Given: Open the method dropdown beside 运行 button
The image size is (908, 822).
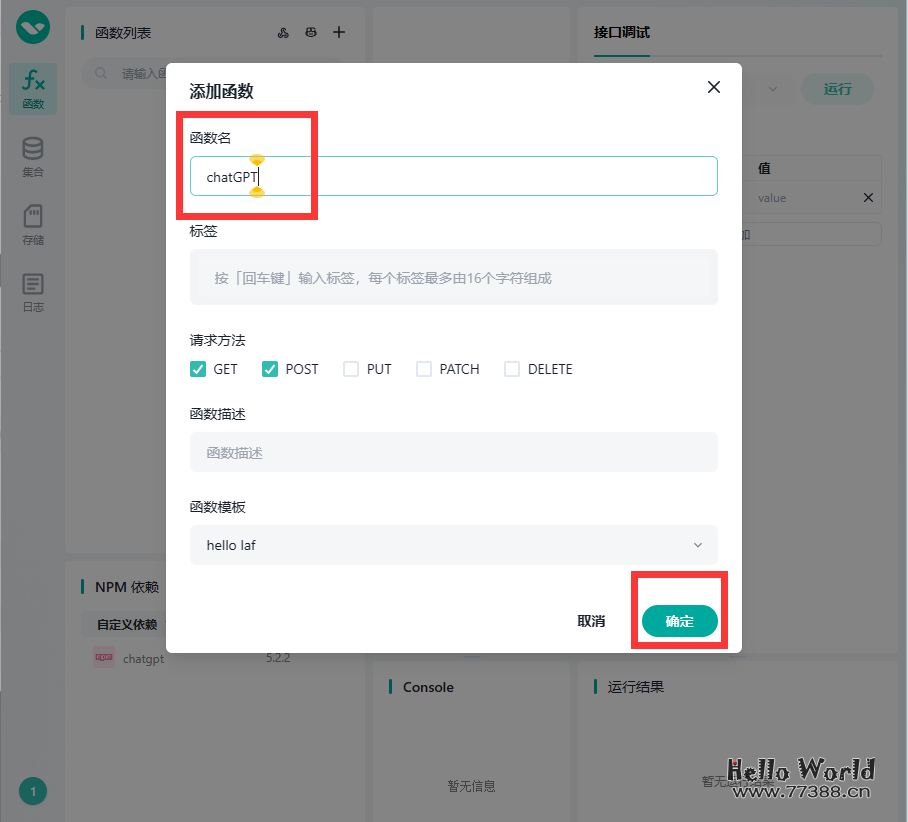Looking at the screenshot, I should point(771,89).
